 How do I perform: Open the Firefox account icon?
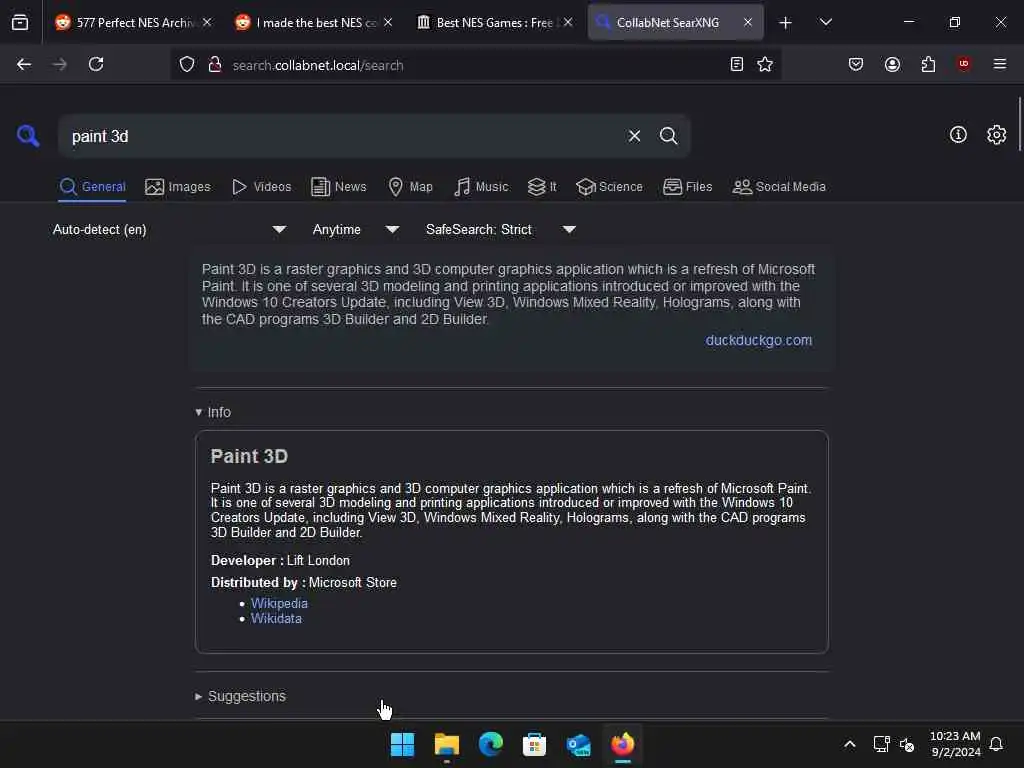pyautogui.click(x=892, y=64)
